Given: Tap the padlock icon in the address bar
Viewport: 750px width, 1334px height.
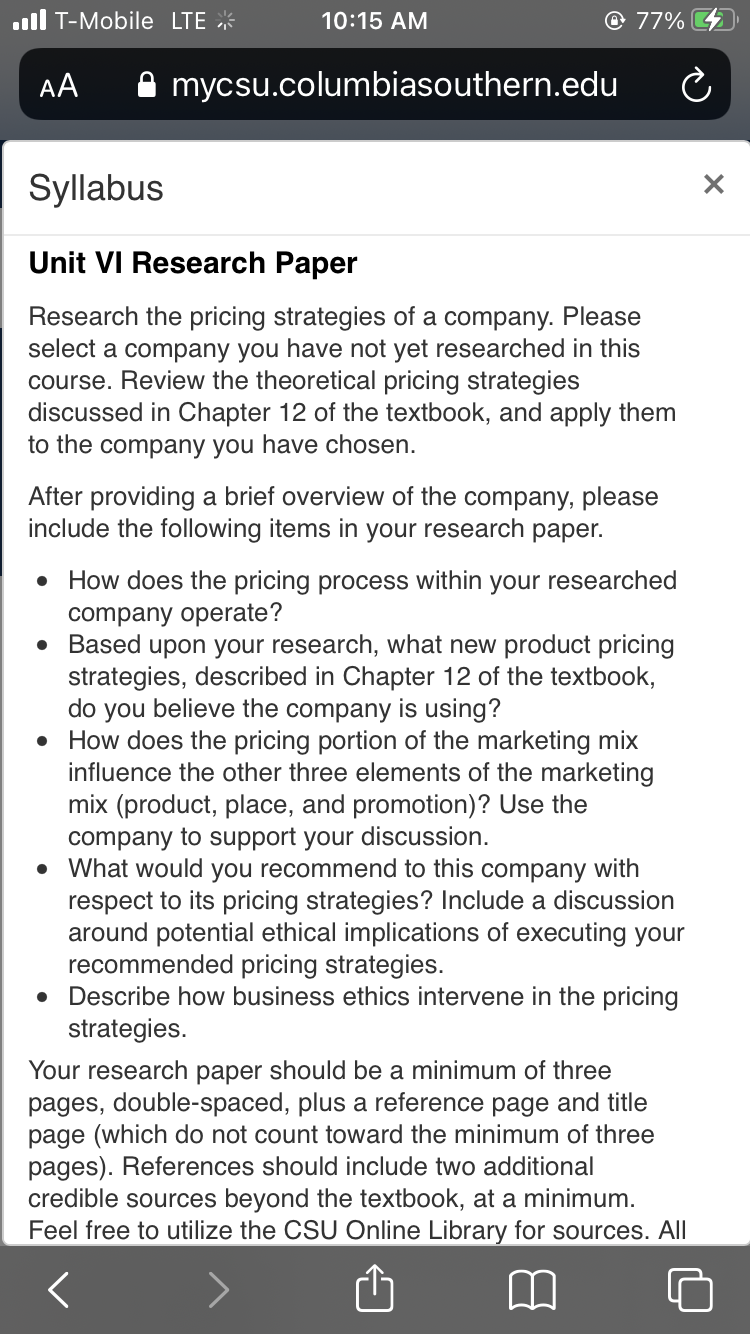Looking at the screenshot, I should point(148,86).
